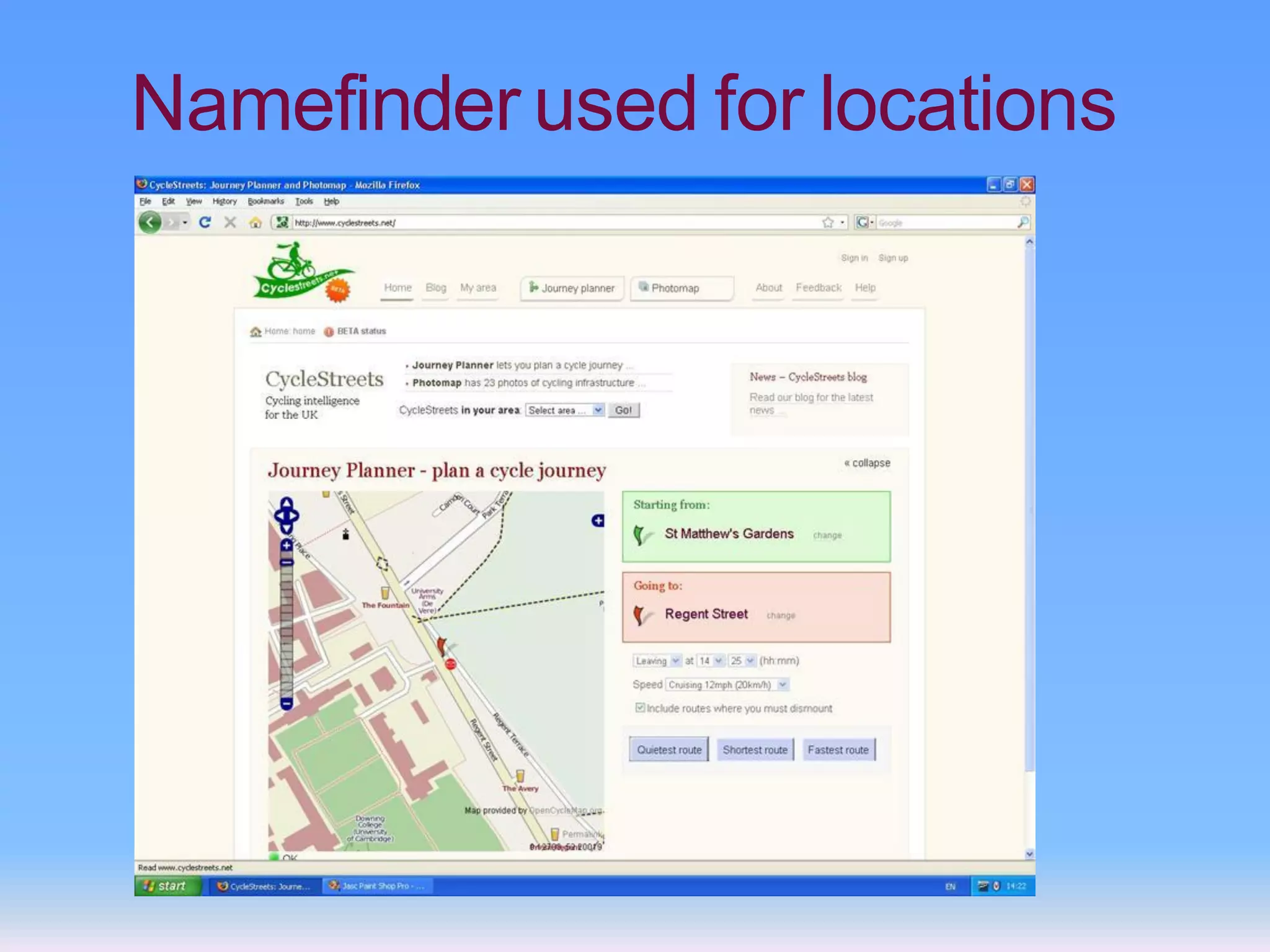Viewport: 1270px width, 952px height.
Task: Click the Google search input field
Action: [946, 223]
